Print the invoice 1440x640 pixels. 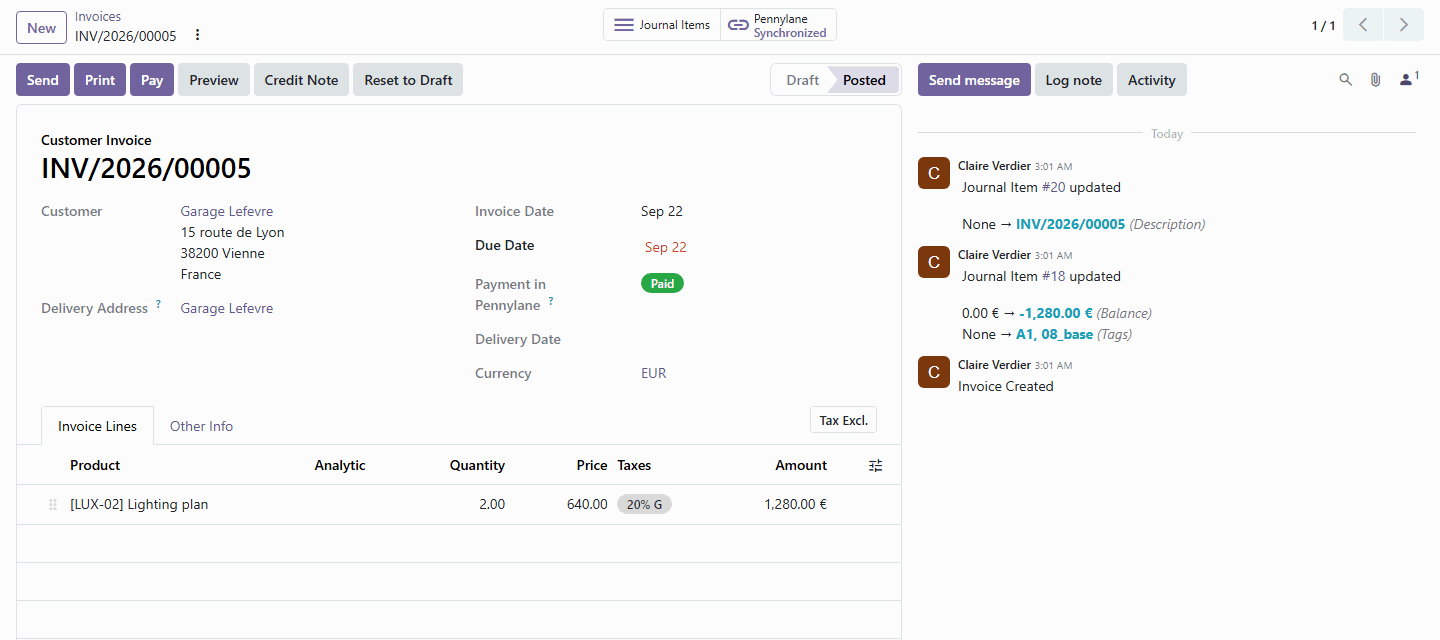click(x=100, y=80)
